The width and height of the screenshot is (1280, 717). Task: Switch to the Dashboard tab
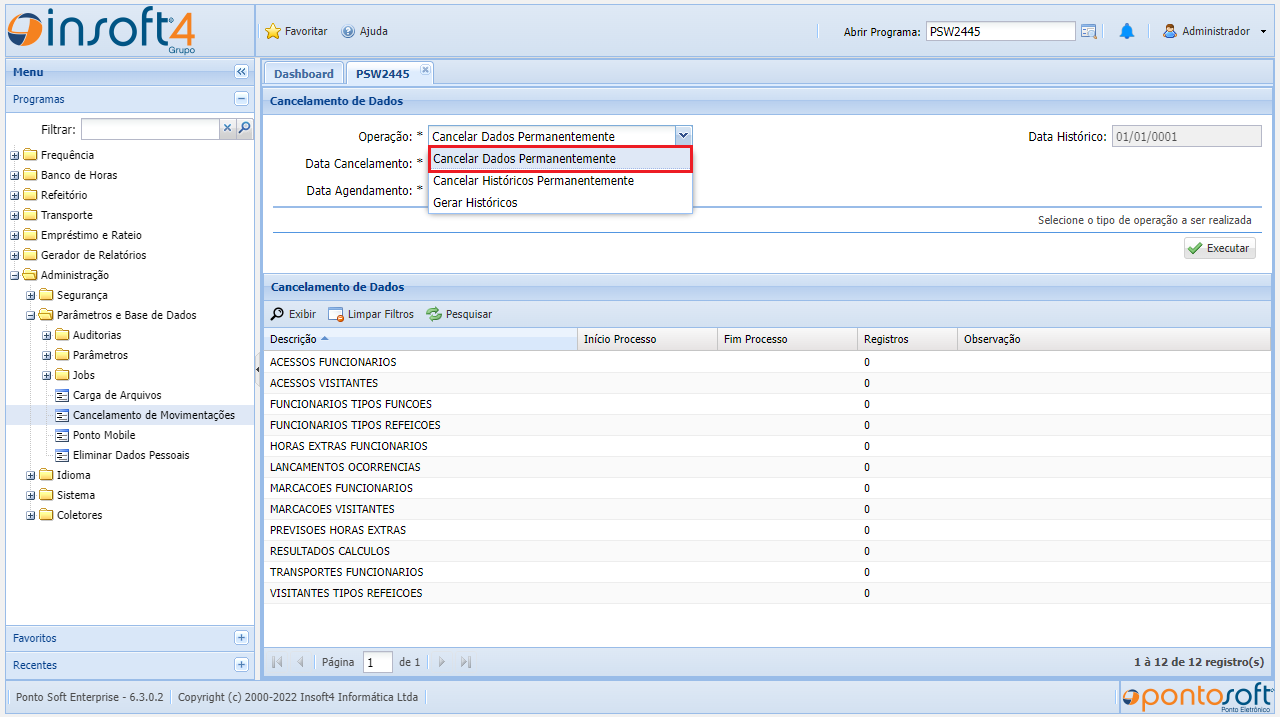click(x=304, y=74)
